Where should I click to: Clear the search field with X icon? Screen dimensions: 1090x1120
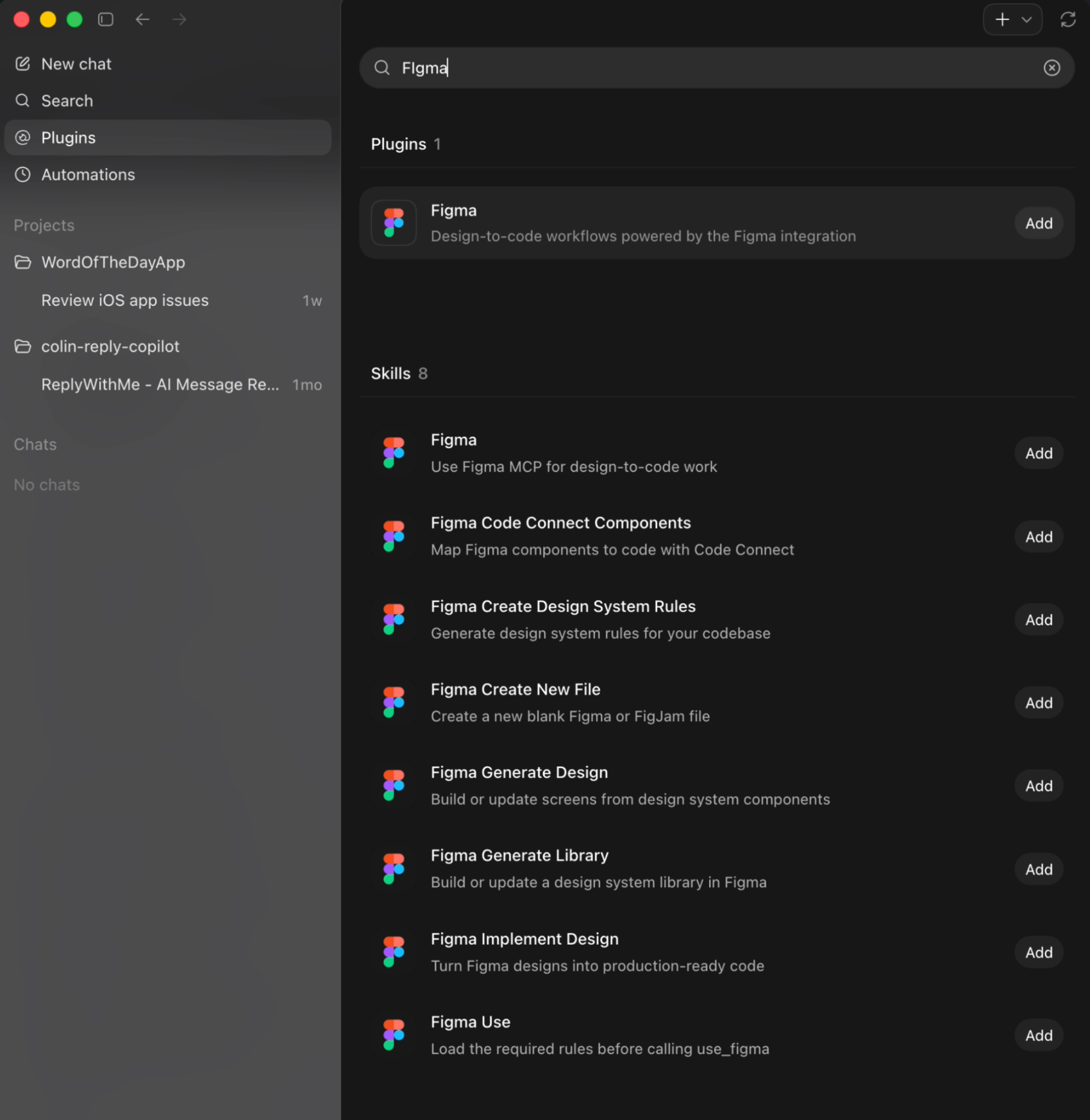[1052, 67]
